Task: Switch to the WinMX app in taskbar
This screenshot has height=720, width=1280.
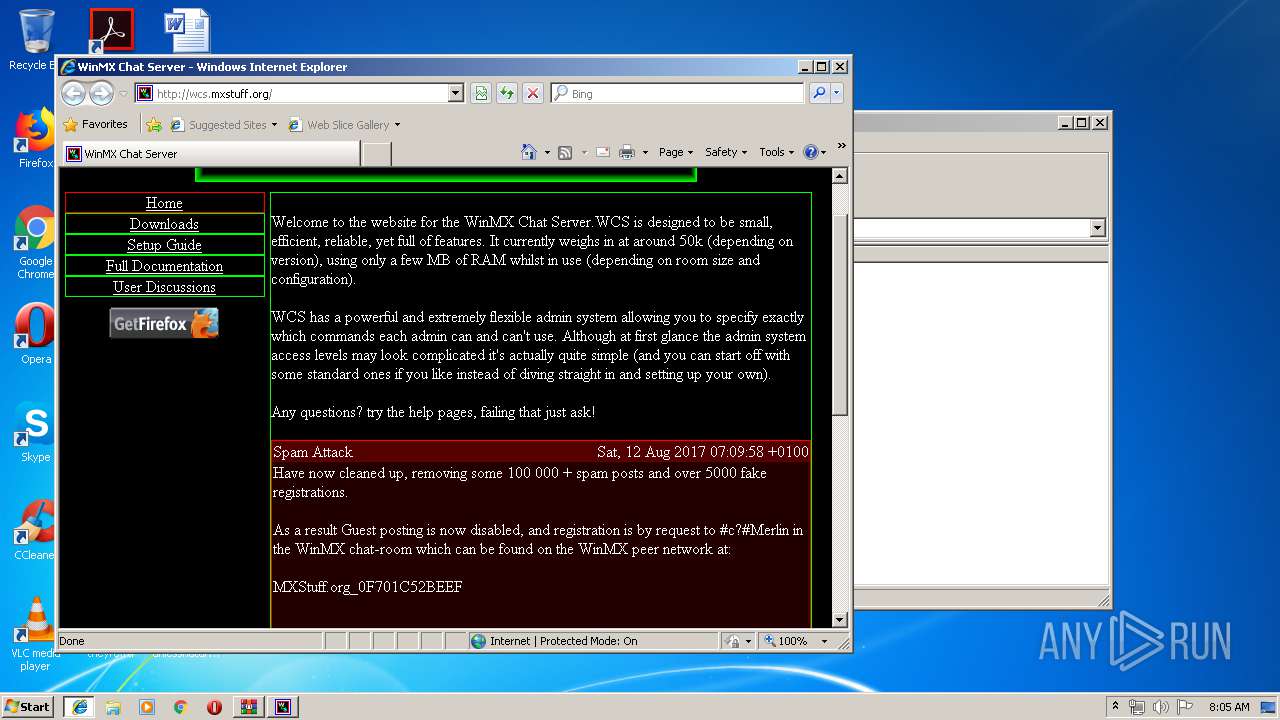Action: pos(283,707)
